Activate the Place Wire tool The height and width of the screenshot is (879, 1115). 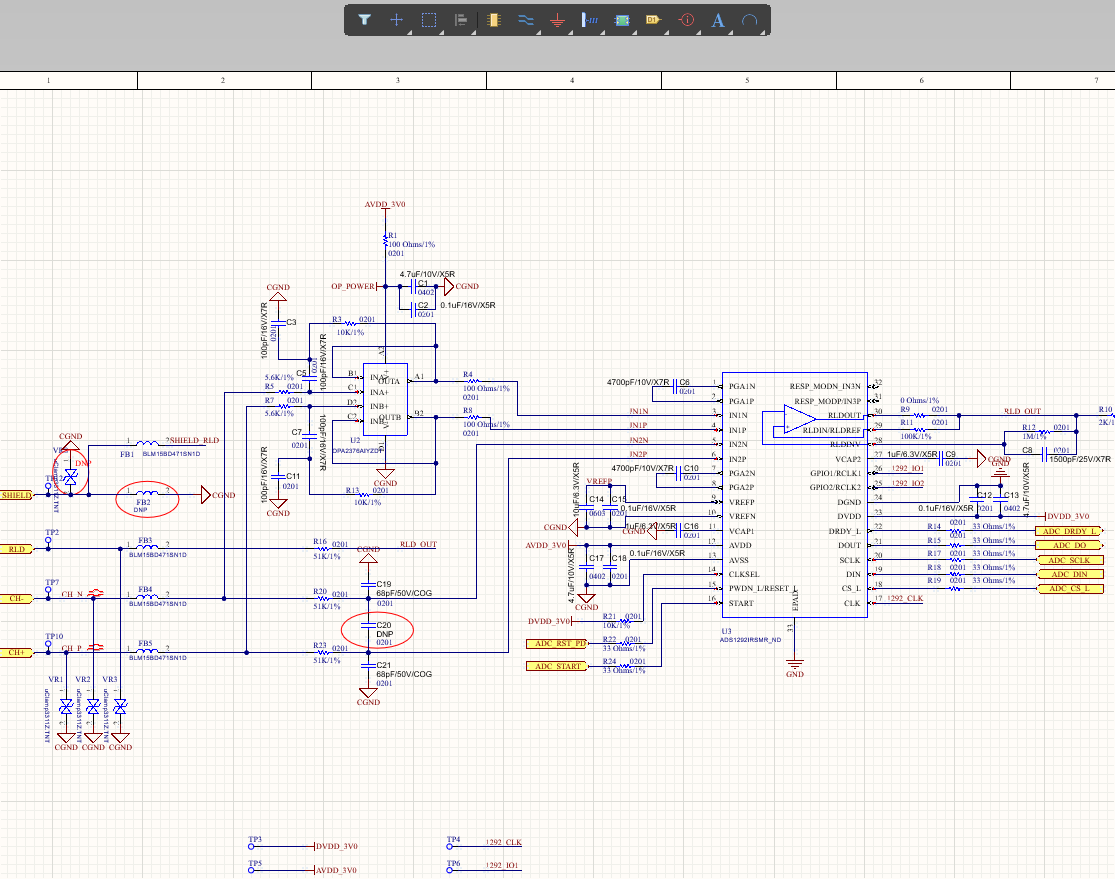tap(525, 19)
